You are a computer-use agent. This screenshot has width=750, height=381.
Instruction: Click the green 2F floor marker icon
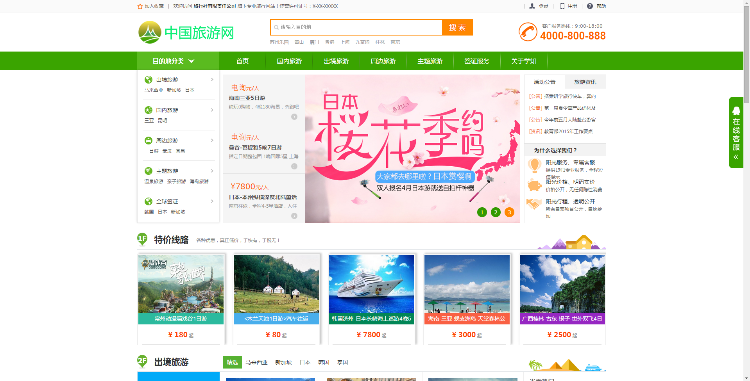[x=142, y=361]
